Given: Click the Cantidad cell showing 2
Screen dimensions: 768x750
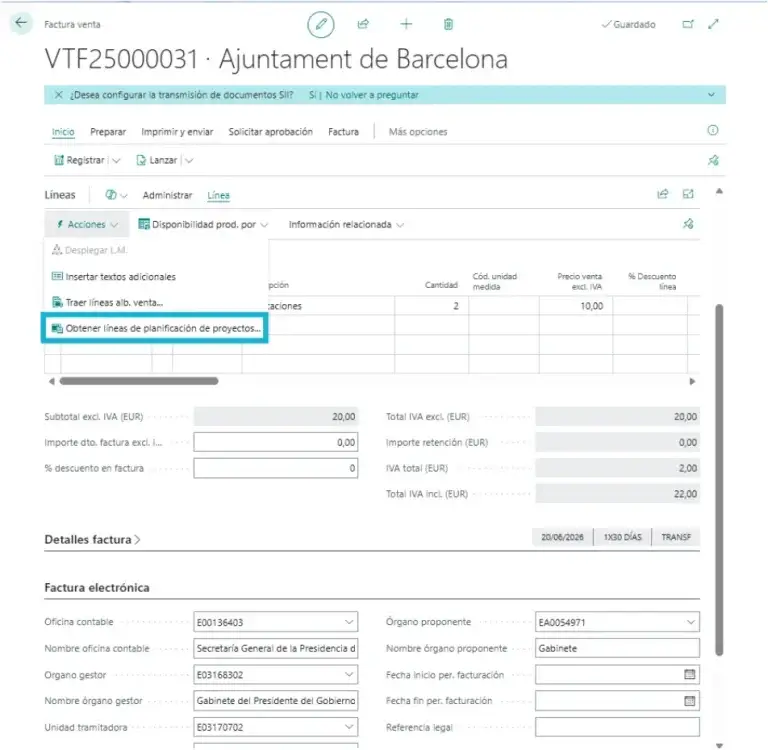Looking at the screenshot, I should point(431,306).
